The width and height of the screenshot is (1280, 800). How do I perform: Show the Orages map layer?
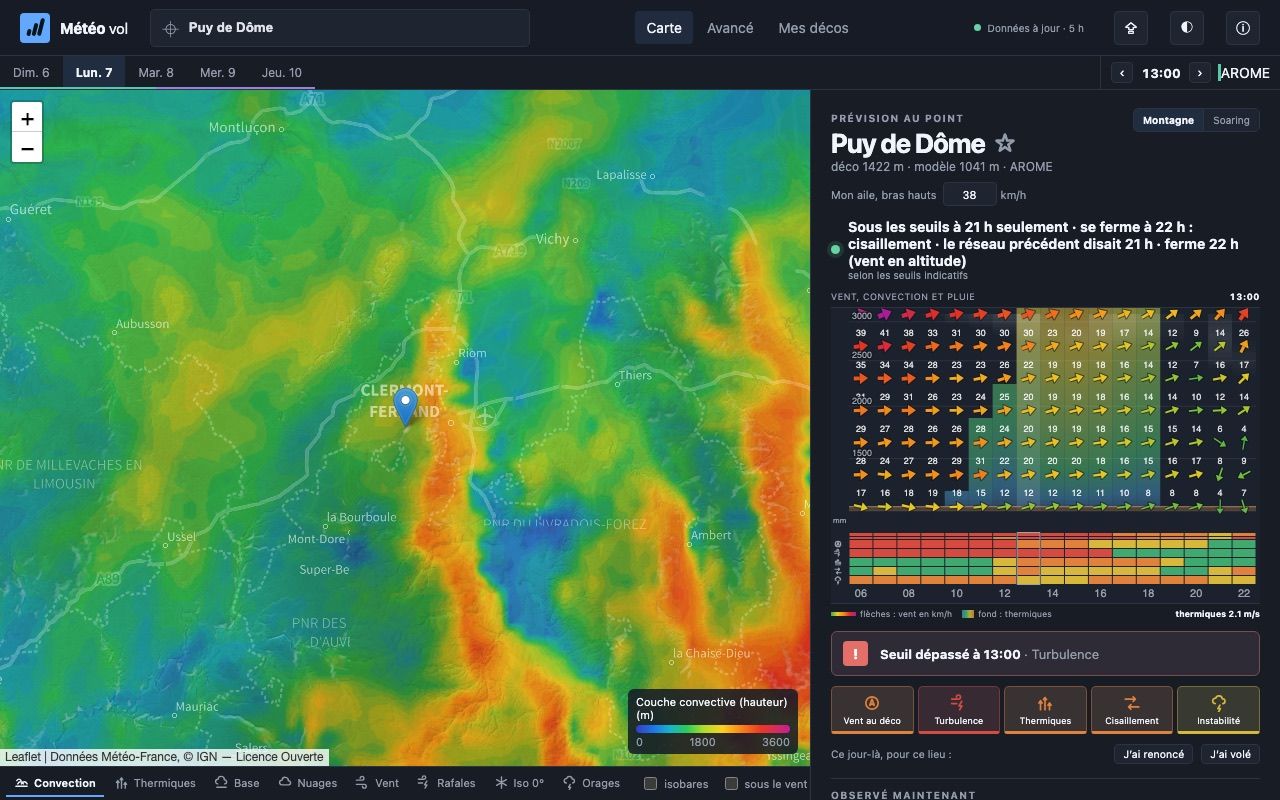[x=592, y=783]
